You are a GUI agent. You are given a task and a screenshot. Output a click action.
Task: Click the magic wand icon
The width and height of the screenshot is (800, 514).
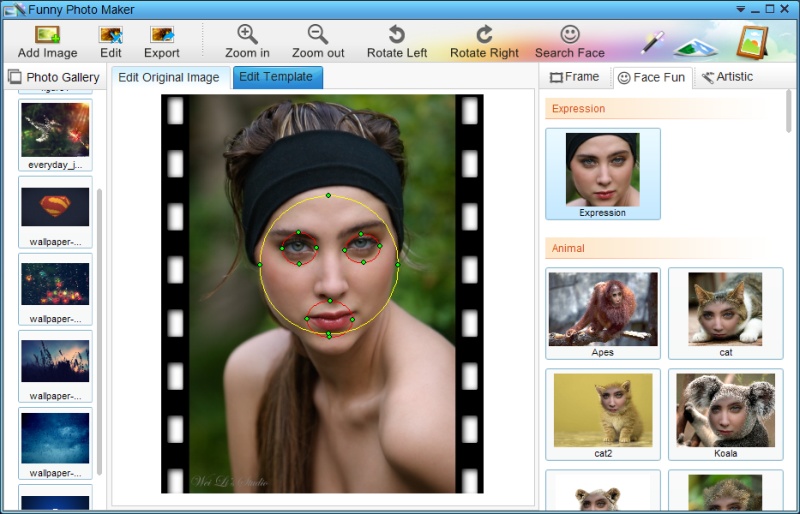653,42
